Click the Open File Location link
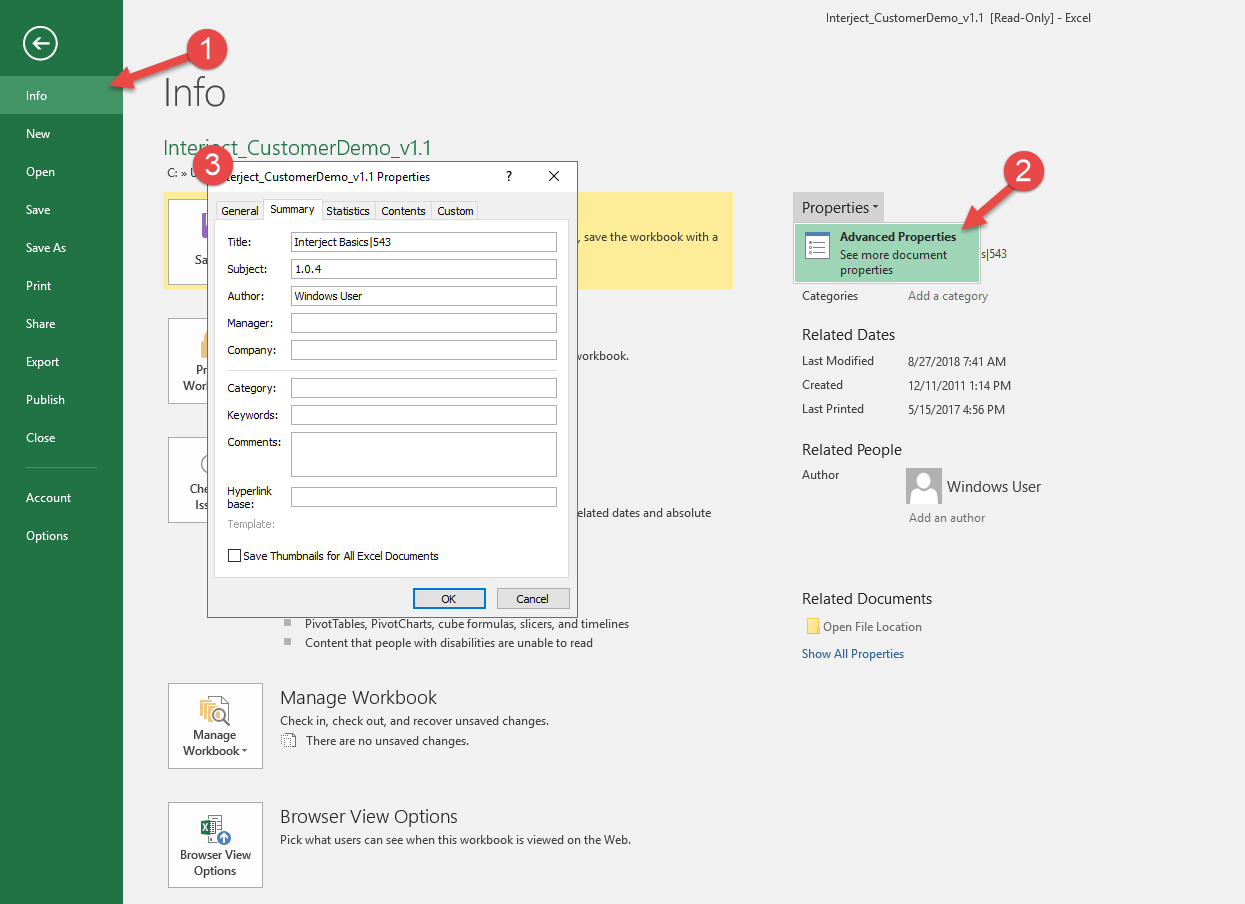The image size is (1245, 904). point(872,627)
